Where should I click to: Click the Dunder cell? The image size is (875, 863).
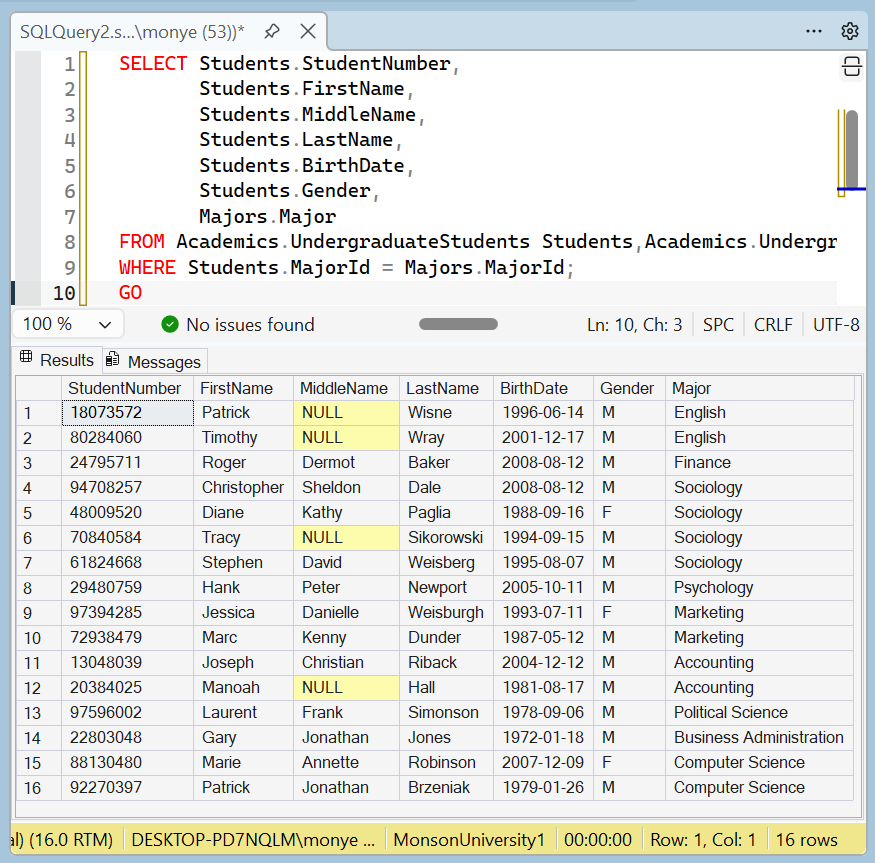pyautogui.click(x=446, y=637)
